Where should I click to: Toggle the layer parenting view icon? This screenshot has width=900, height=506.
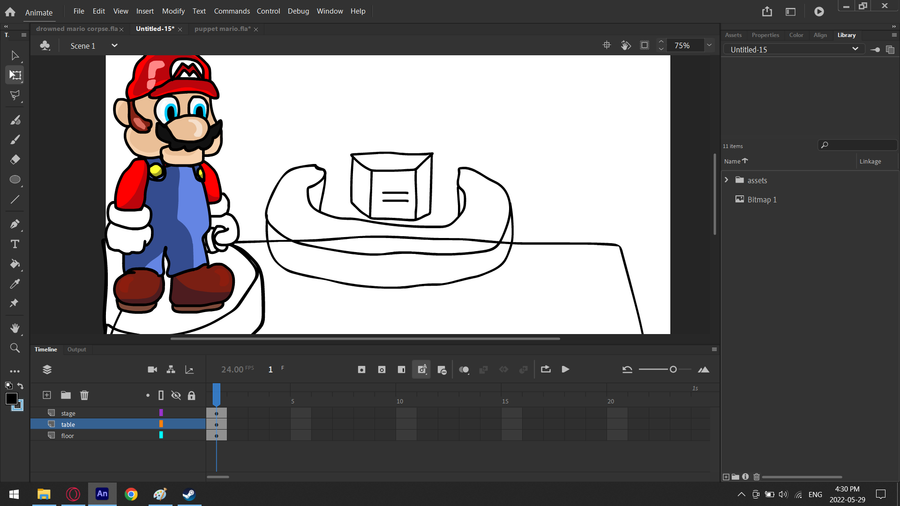point(171,369)
